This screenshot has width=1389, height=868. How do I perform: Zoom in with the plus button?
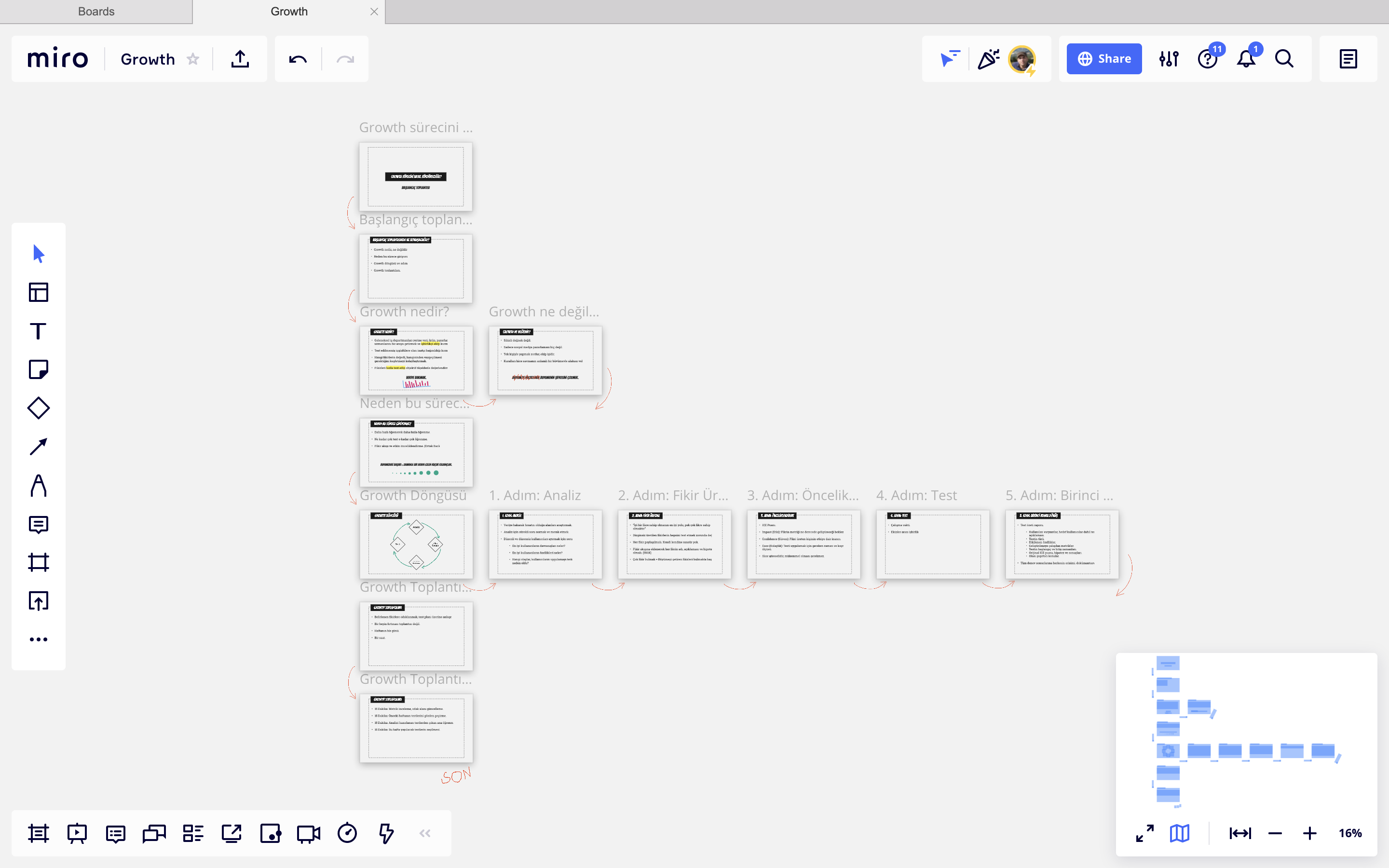point(1310,833)
